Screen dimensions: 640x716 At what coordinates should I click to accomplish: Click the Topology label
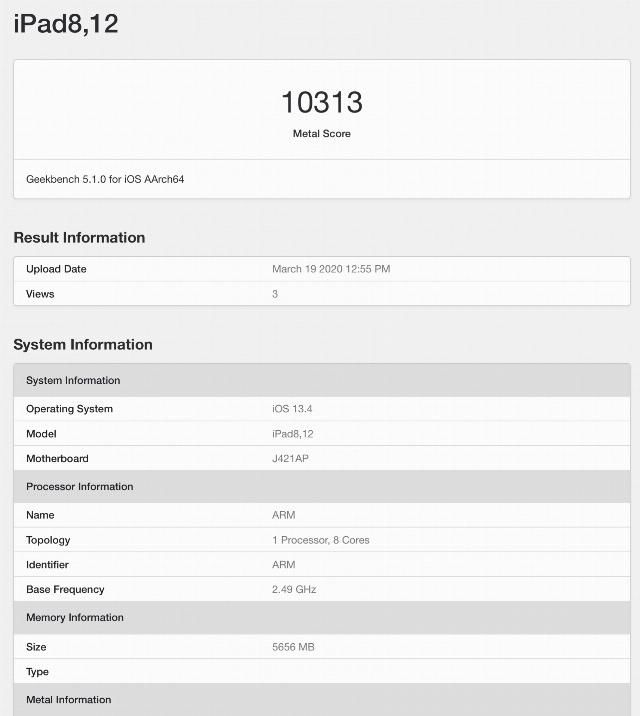(x=48, y=540)
